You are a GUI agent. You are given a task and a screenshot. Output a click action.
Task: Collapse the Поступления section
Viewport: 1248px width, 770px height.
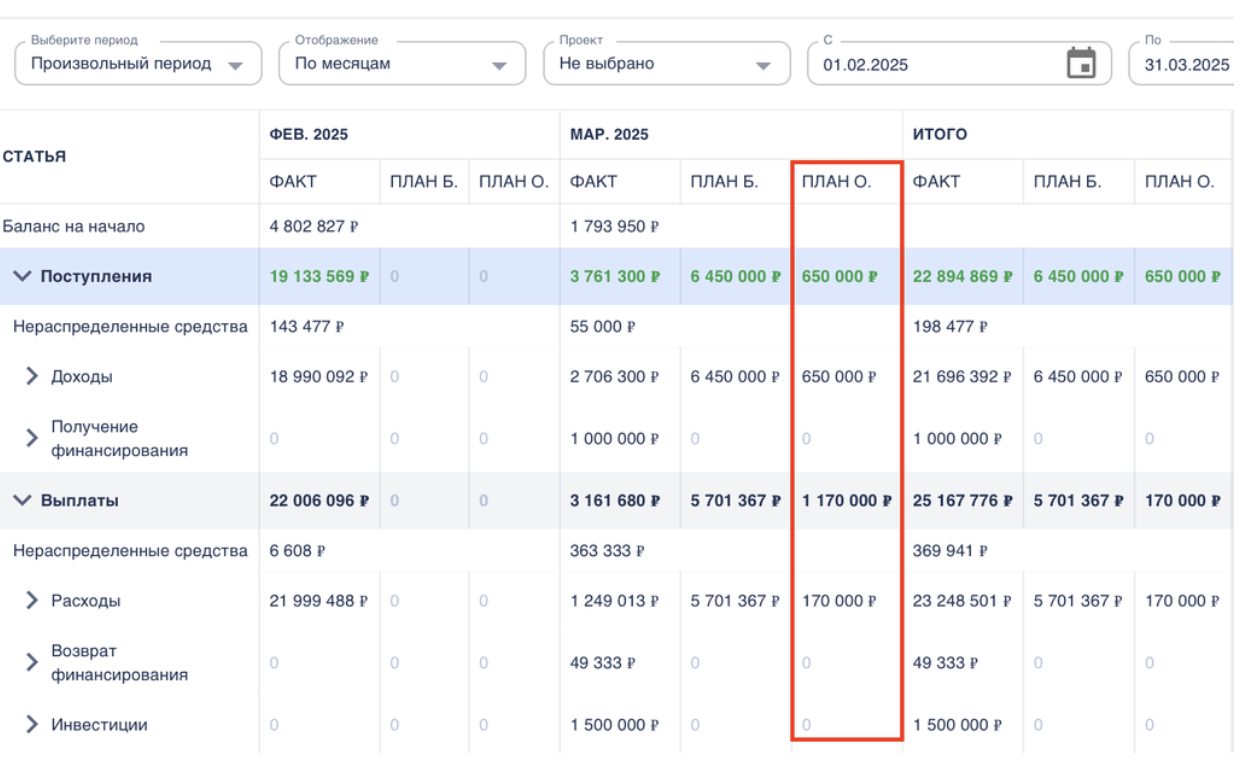click(22, 277)
